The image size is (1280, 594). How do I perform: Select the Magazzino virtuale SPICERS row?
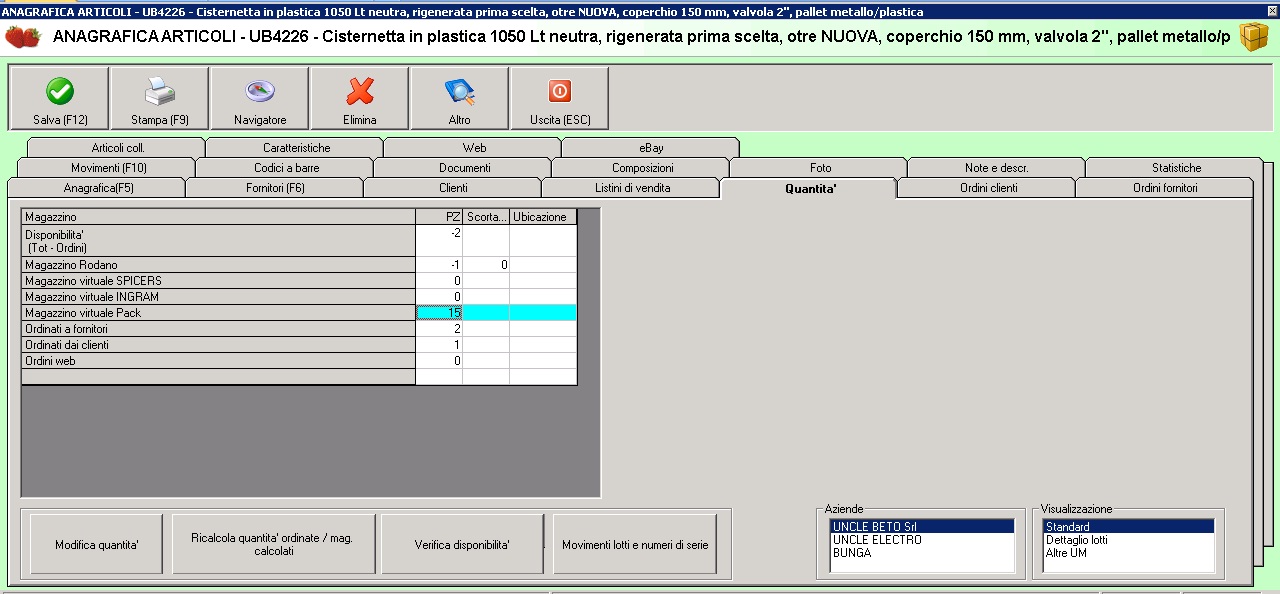click(299, 281)
